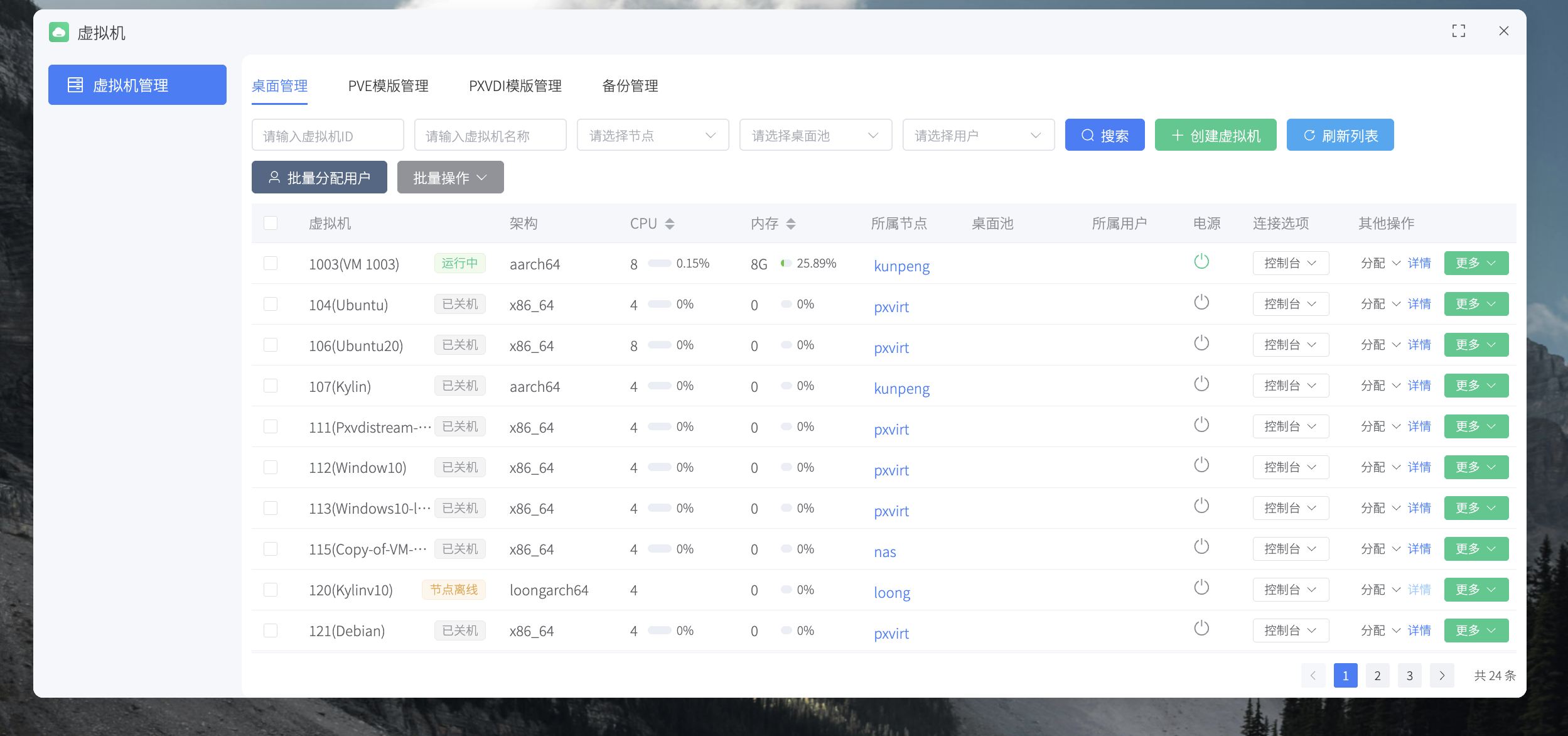Open the 请选择节点 dropdown

(x=653, y=135)
